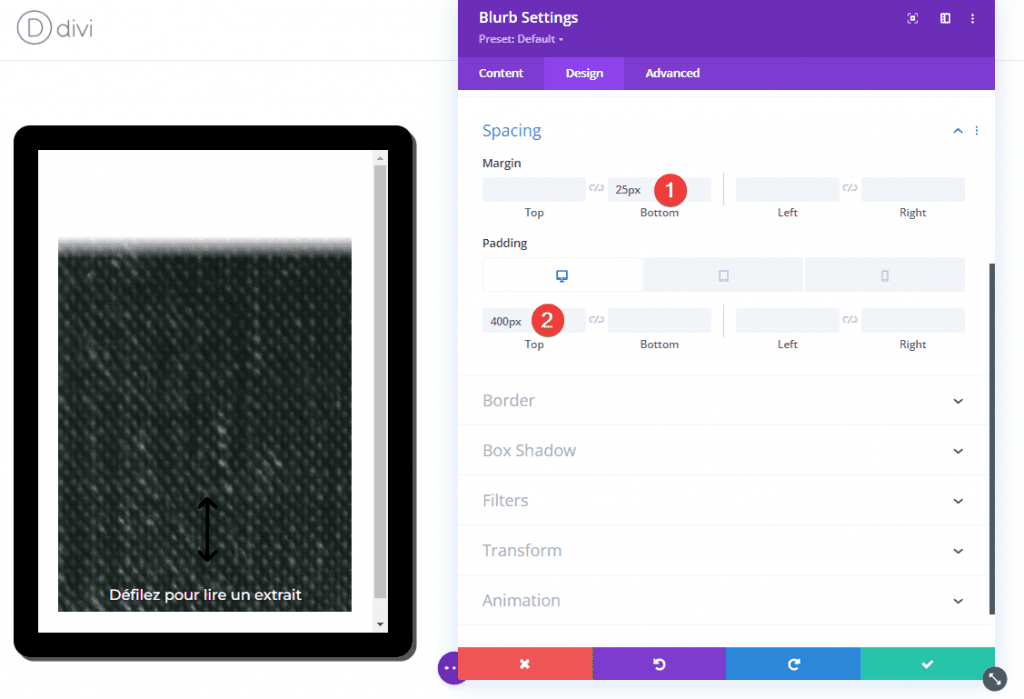
Task: Open the focus mode icon in Blurb Settings header
Action: point(912,18)
